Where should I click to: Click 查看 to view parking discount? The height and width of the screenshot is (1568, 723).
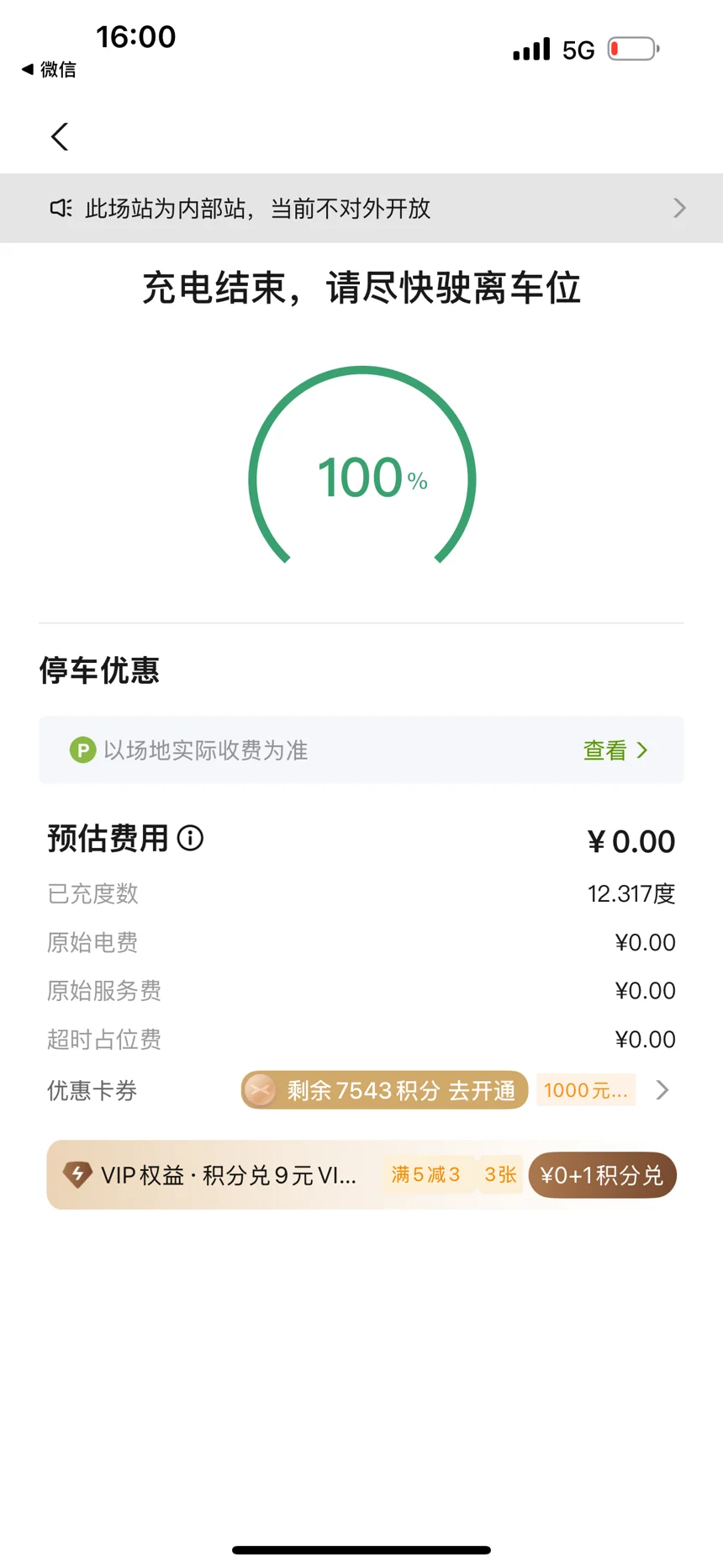coord(605,750)
